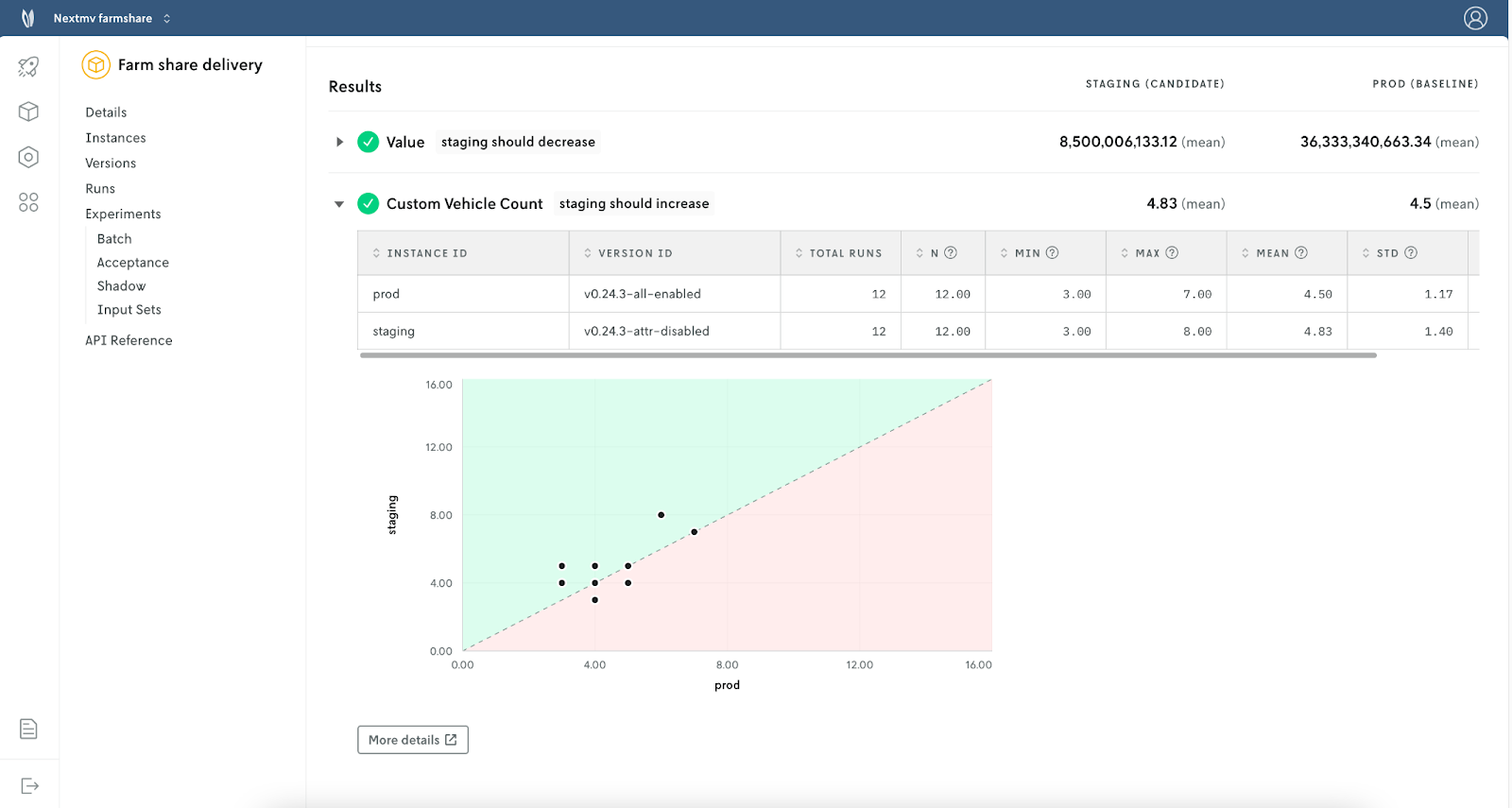
Task: Open the document icon at sidebar bottom
Action: [28, 729]
